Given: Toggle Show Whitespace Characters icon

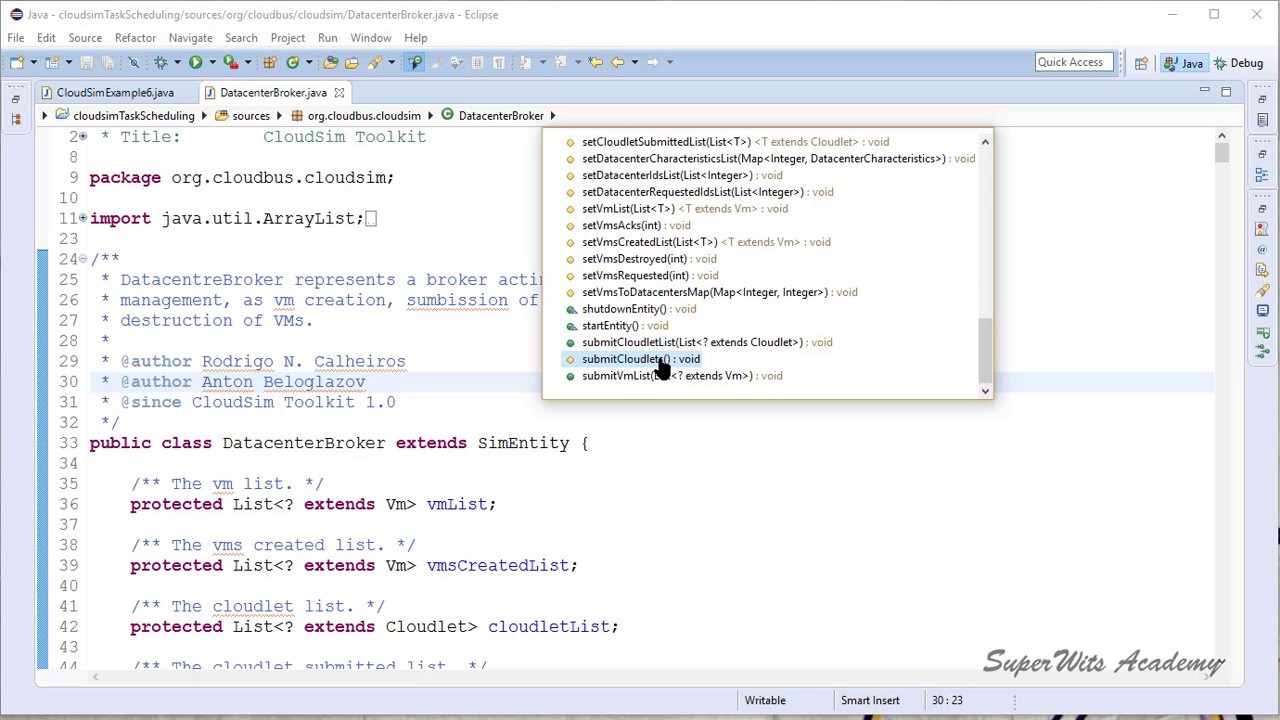Looking at the screenshot, I should tap(498, 62).
